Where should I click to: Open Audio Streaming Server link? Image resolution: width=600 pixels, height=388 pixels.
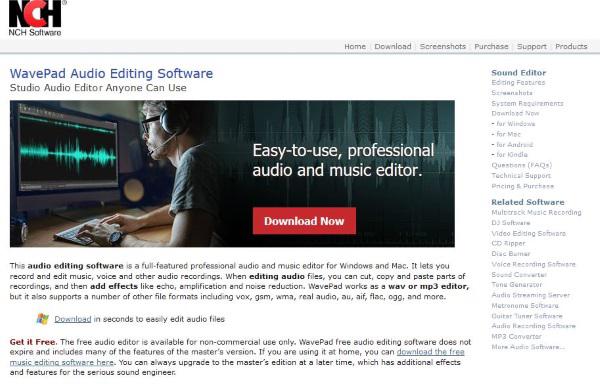click(530, 295)
